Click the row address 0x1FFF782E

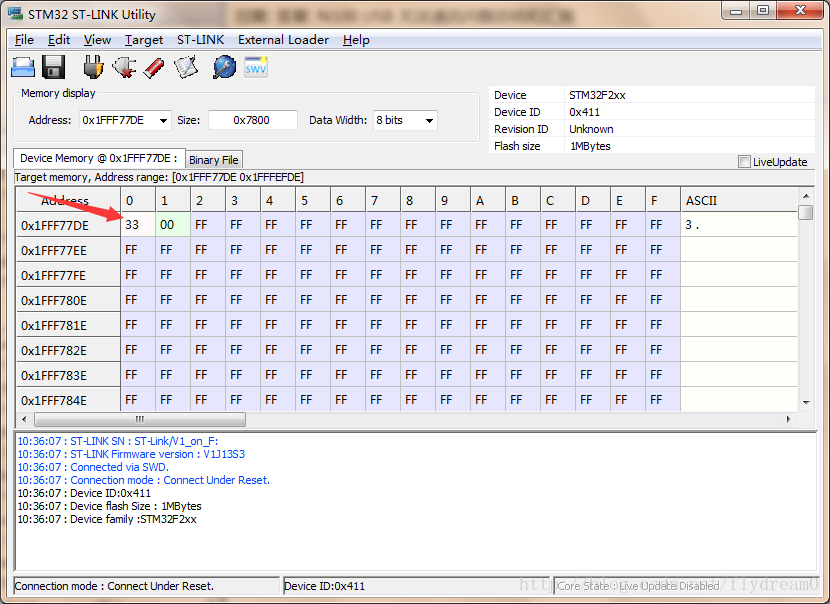(68, 350)
